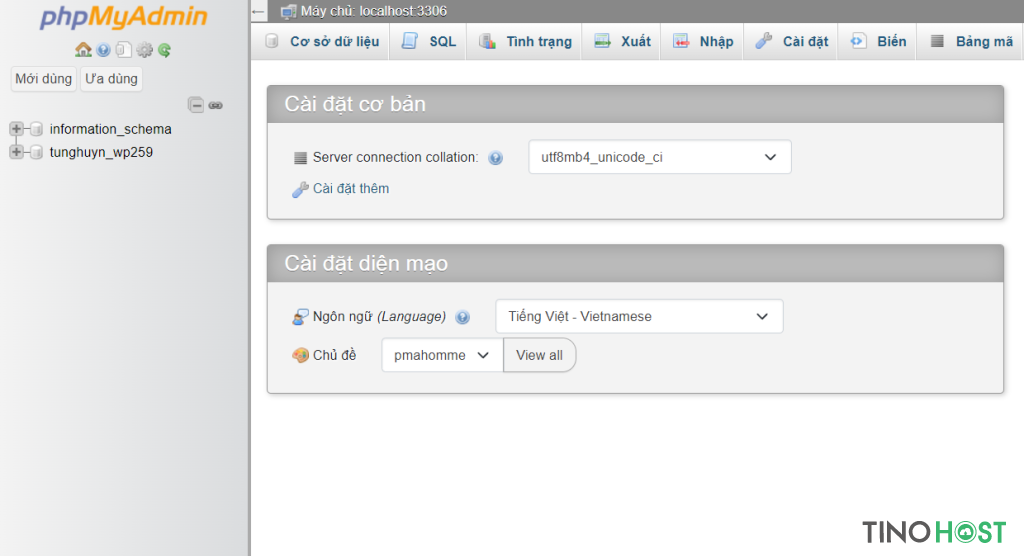Click tunghuyn_wp259 database icon
The image size is (1024, 556).
tap(37, 152)
